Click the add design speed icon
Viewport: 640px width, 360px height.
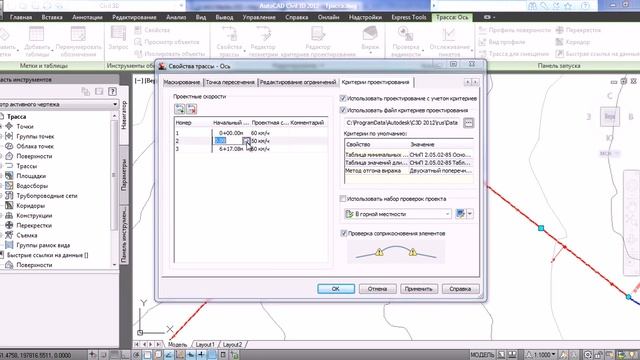pos(180,109)
